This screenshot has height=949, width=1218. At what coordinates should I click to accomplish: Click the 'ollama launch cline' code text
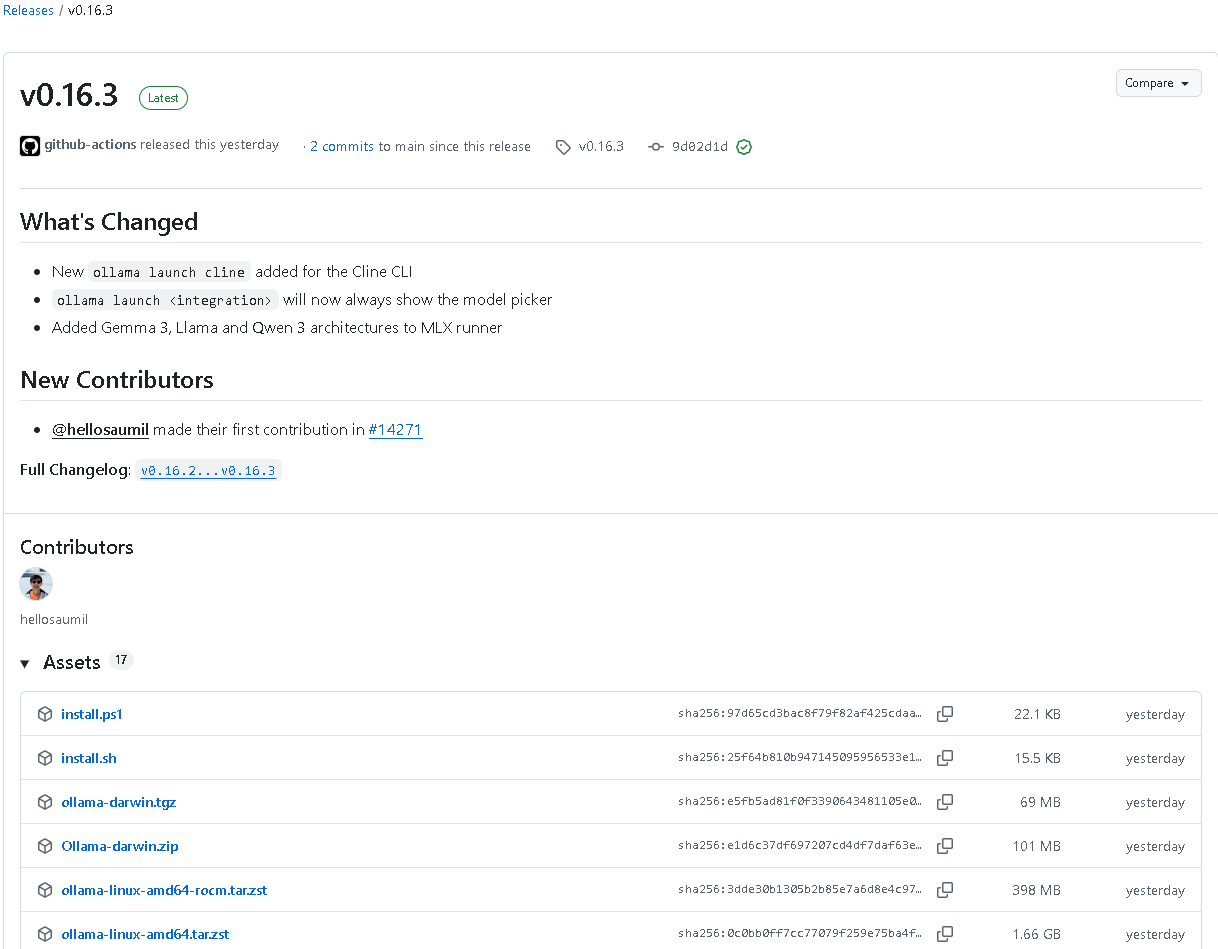(x=169, y=272)
